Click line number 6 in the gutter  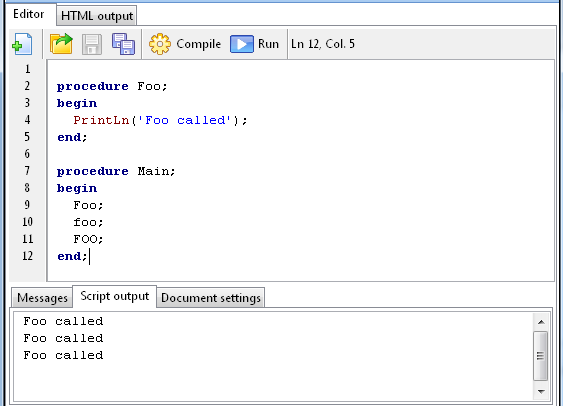(x=27, y=154)
